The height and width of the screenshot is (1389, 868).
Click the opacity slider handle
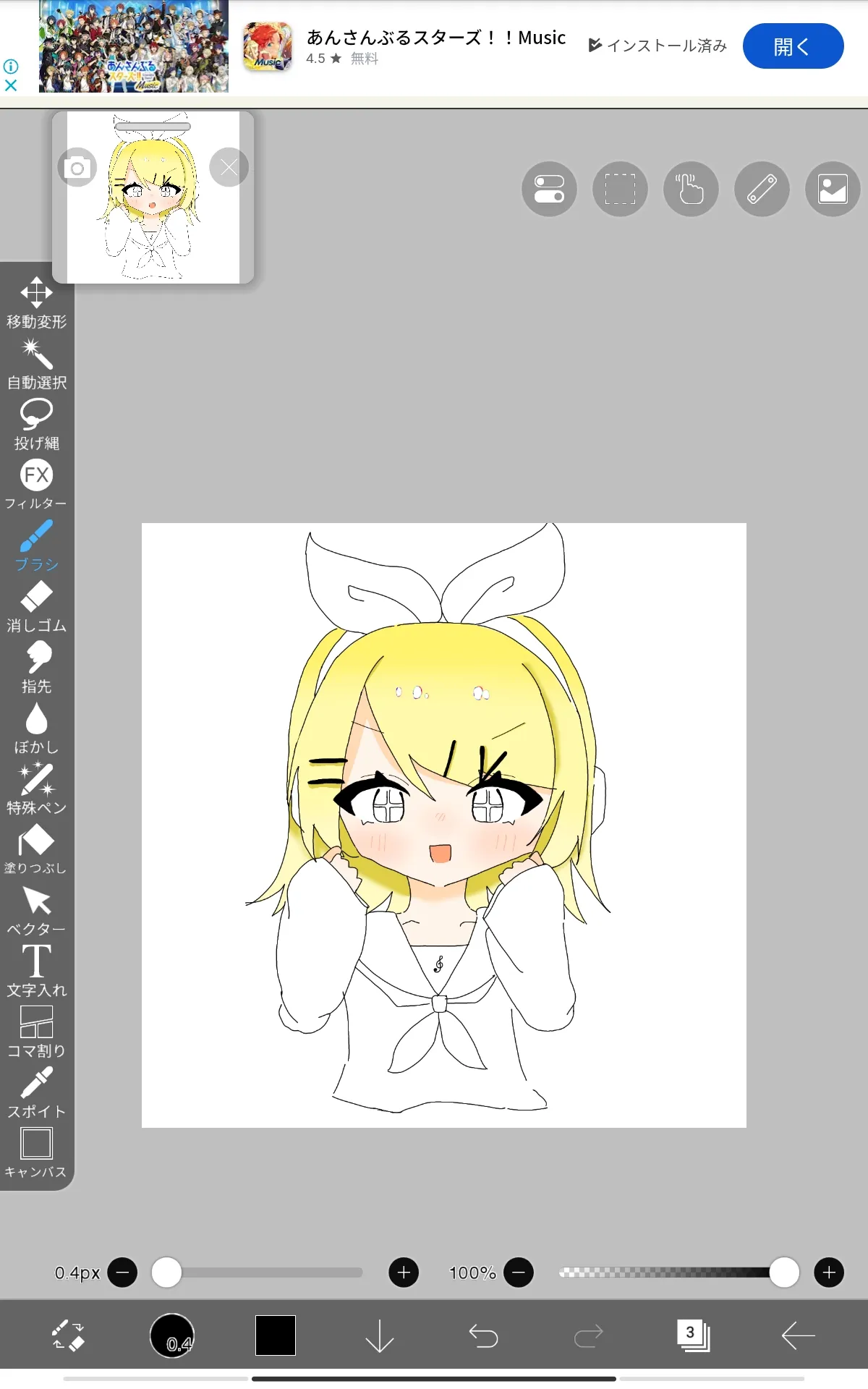coord(784,1273)
